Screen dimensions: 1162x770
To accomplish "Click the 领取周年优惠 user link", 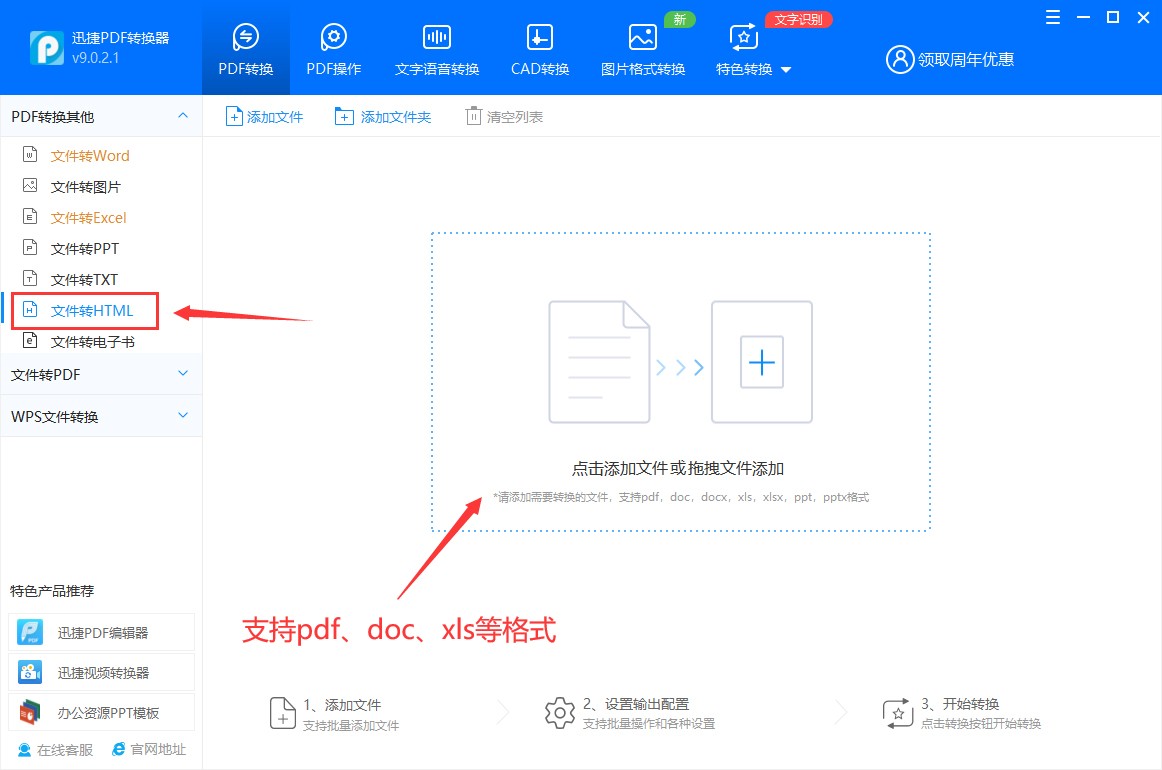I will coord(949,59).
